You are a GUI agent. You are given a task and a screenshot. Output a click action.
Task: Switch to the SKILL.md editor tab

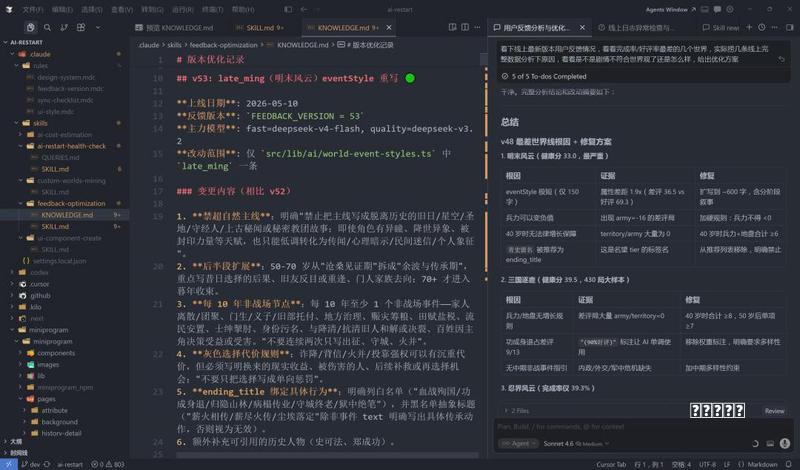[x=260, y=28]
